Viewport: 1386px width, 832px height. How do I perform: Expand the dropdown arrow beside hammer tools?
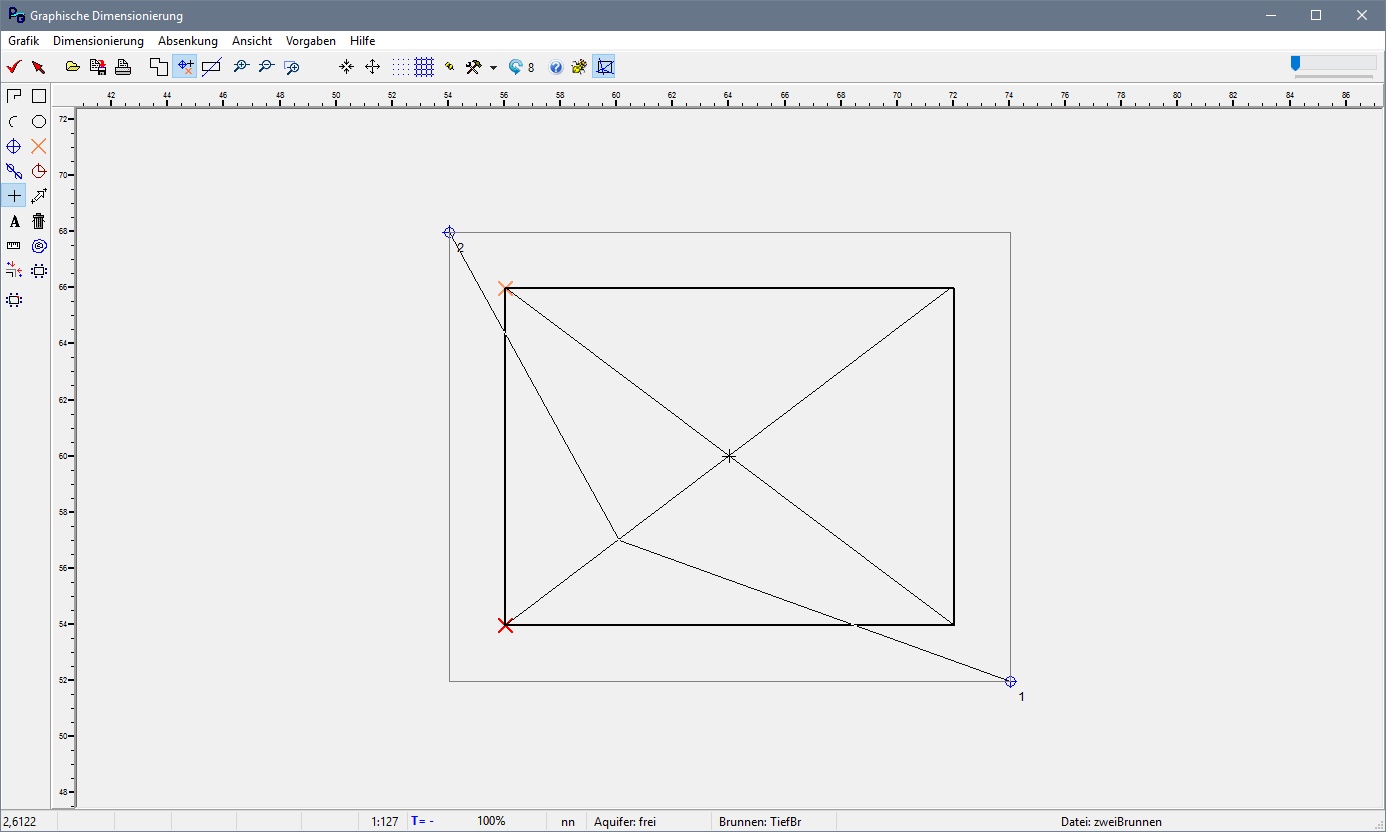click(x=493, y=68)
